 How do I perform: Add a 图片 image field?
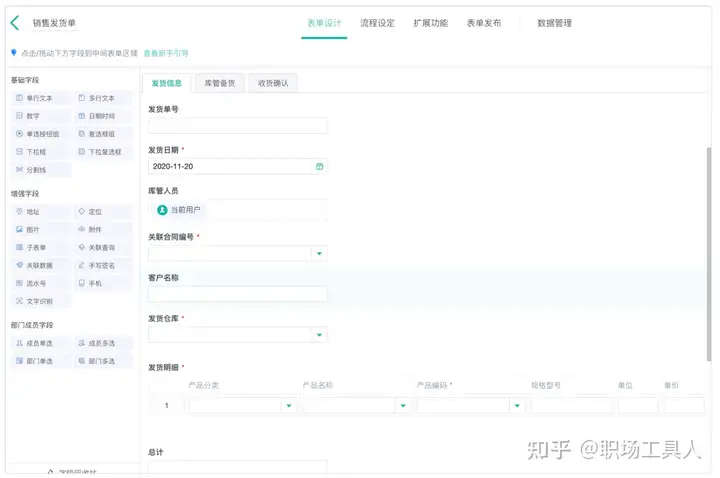(x=41, y=229)
